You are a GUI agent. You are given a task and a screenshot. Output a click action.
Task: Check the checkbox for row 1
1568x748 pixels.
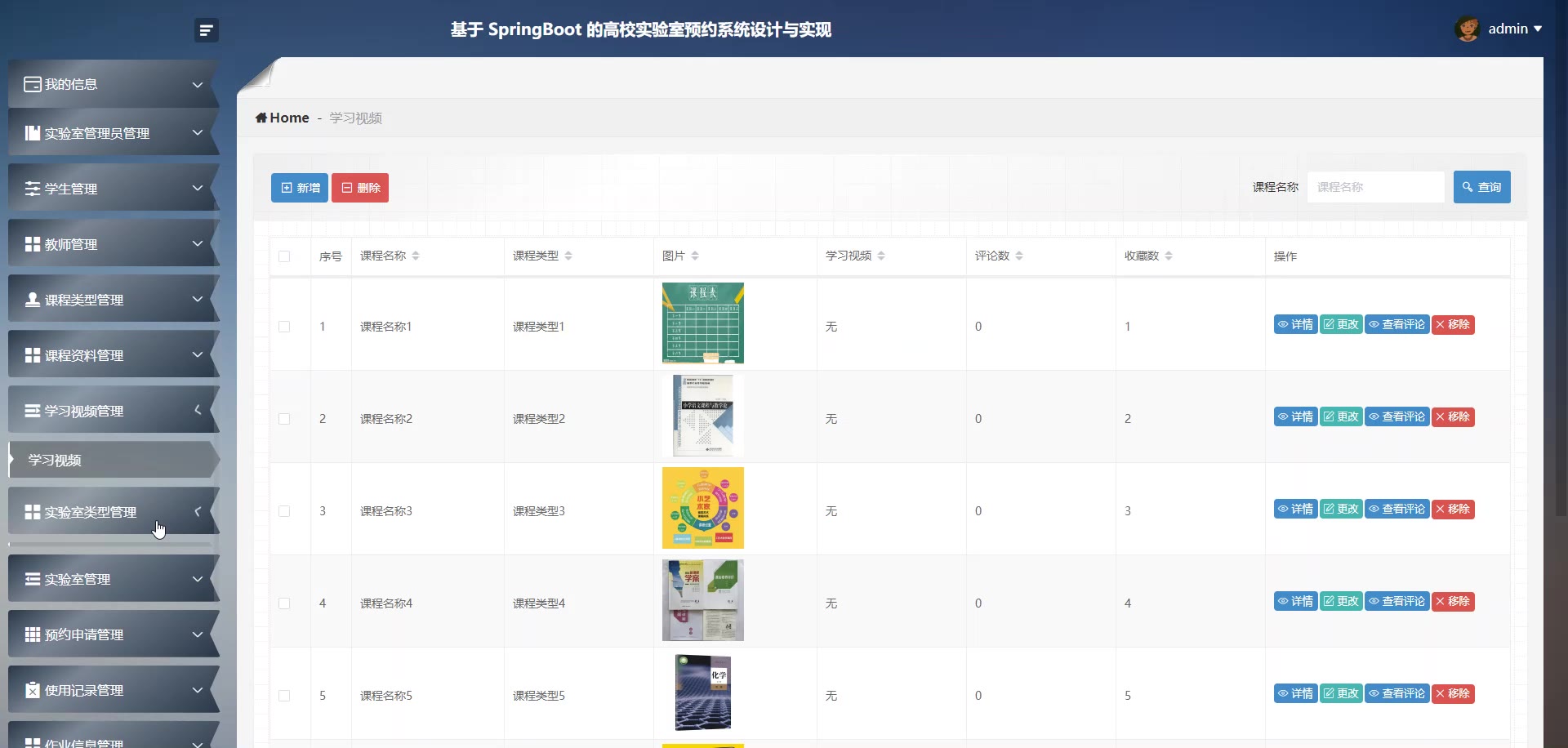[x=284, y=327]
